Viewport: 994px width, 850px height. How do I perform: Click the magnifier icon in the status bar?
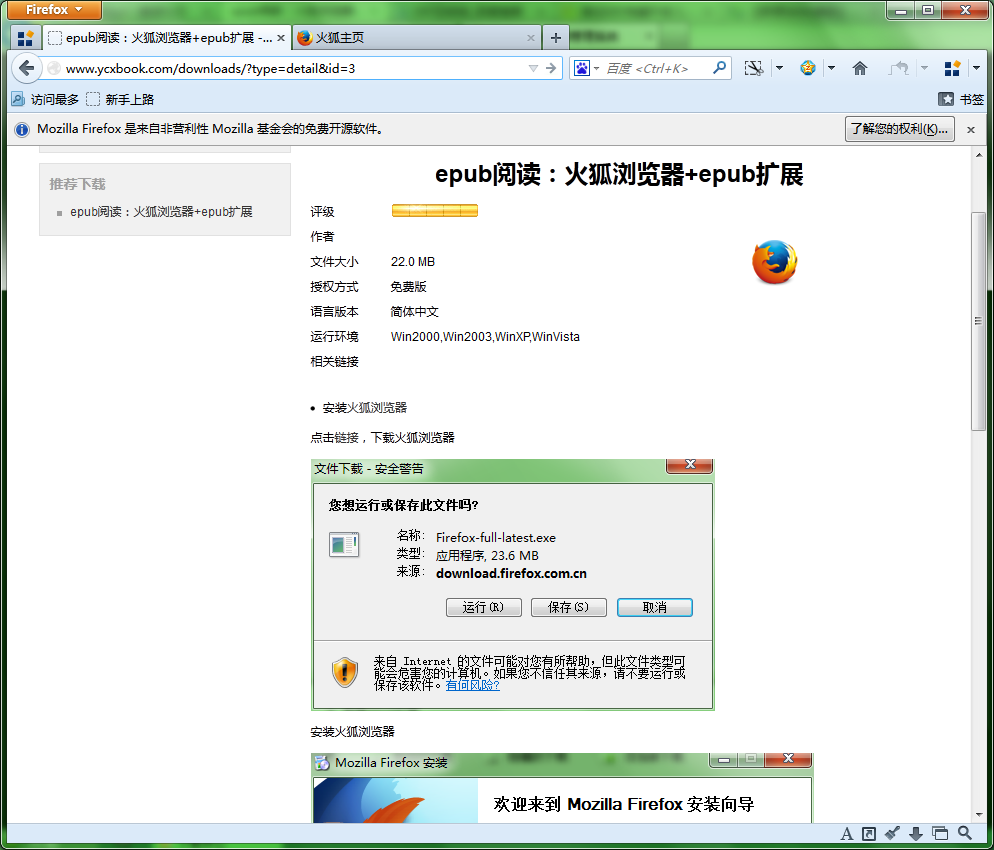tap(964, 833)
